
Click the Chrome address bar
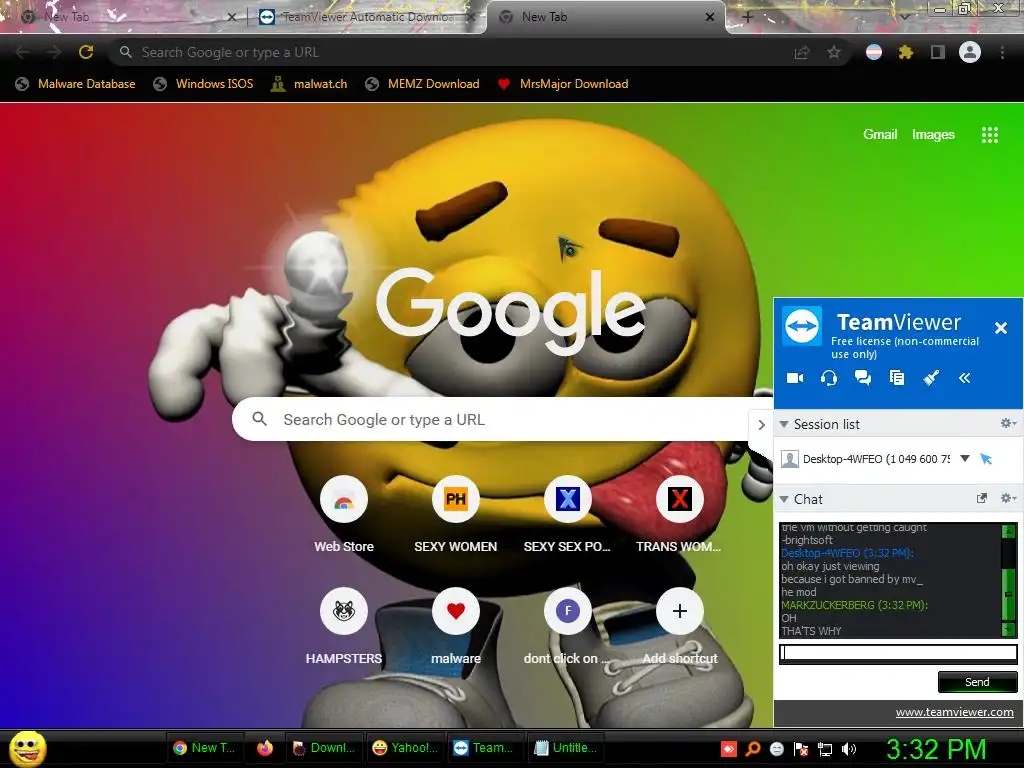[x=457, y=52]
